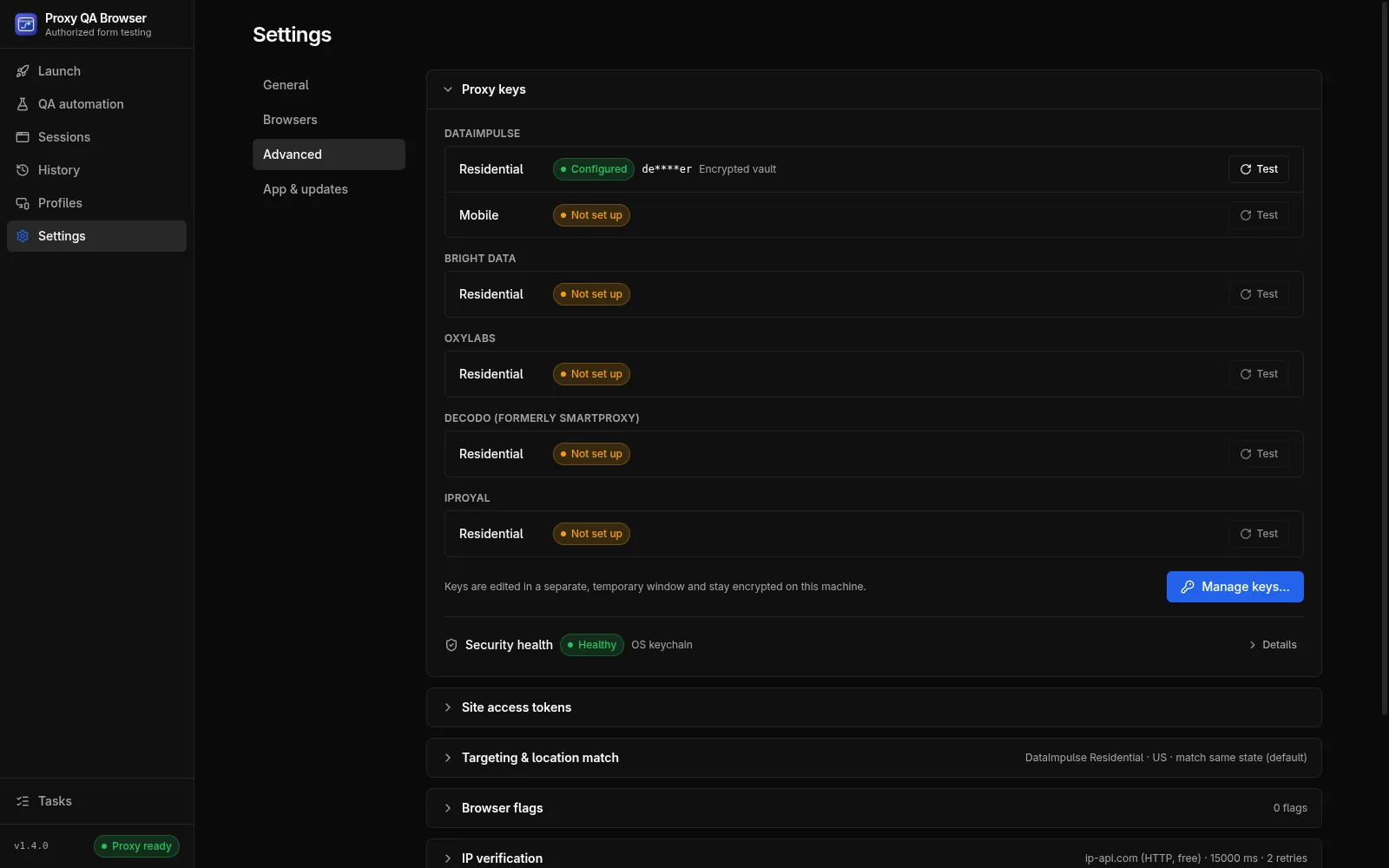The width and height of the screenshot is (1389, 868).
Task: Expand the Browser flags section
Action: point(874,808)
